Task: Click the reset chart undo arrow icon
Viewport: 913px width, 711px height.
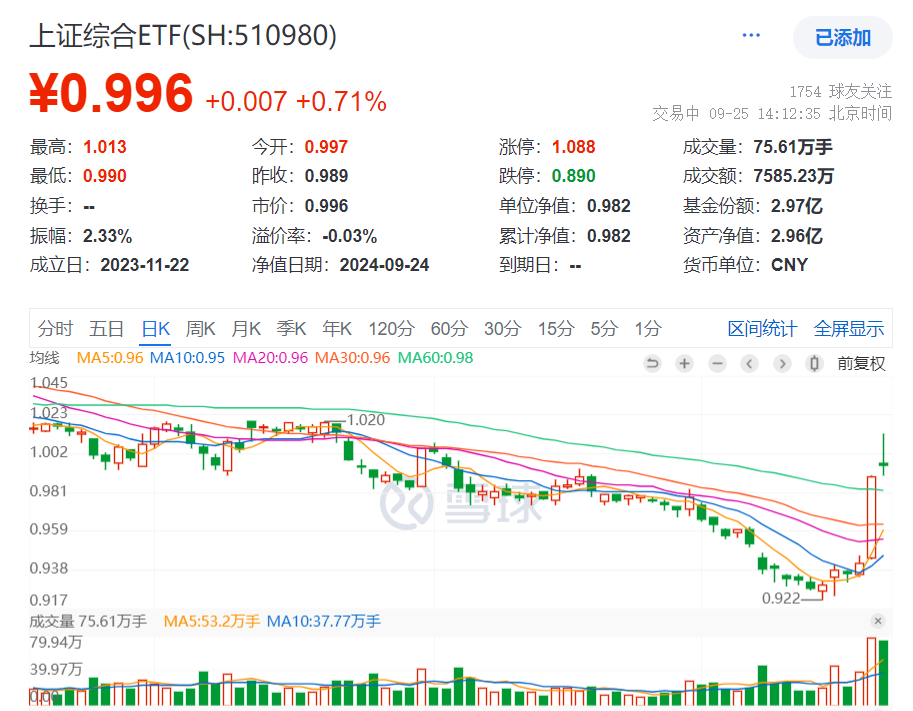Action: (652, 364)
